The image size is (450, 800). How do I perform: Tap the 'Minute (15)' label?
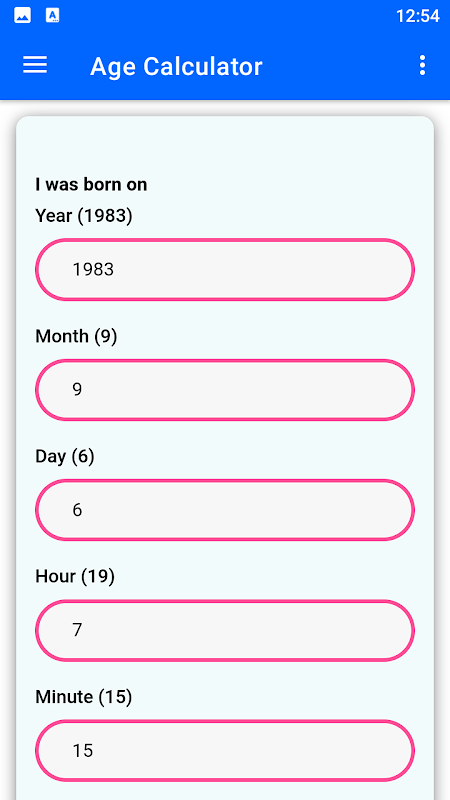tap(84, 697)
